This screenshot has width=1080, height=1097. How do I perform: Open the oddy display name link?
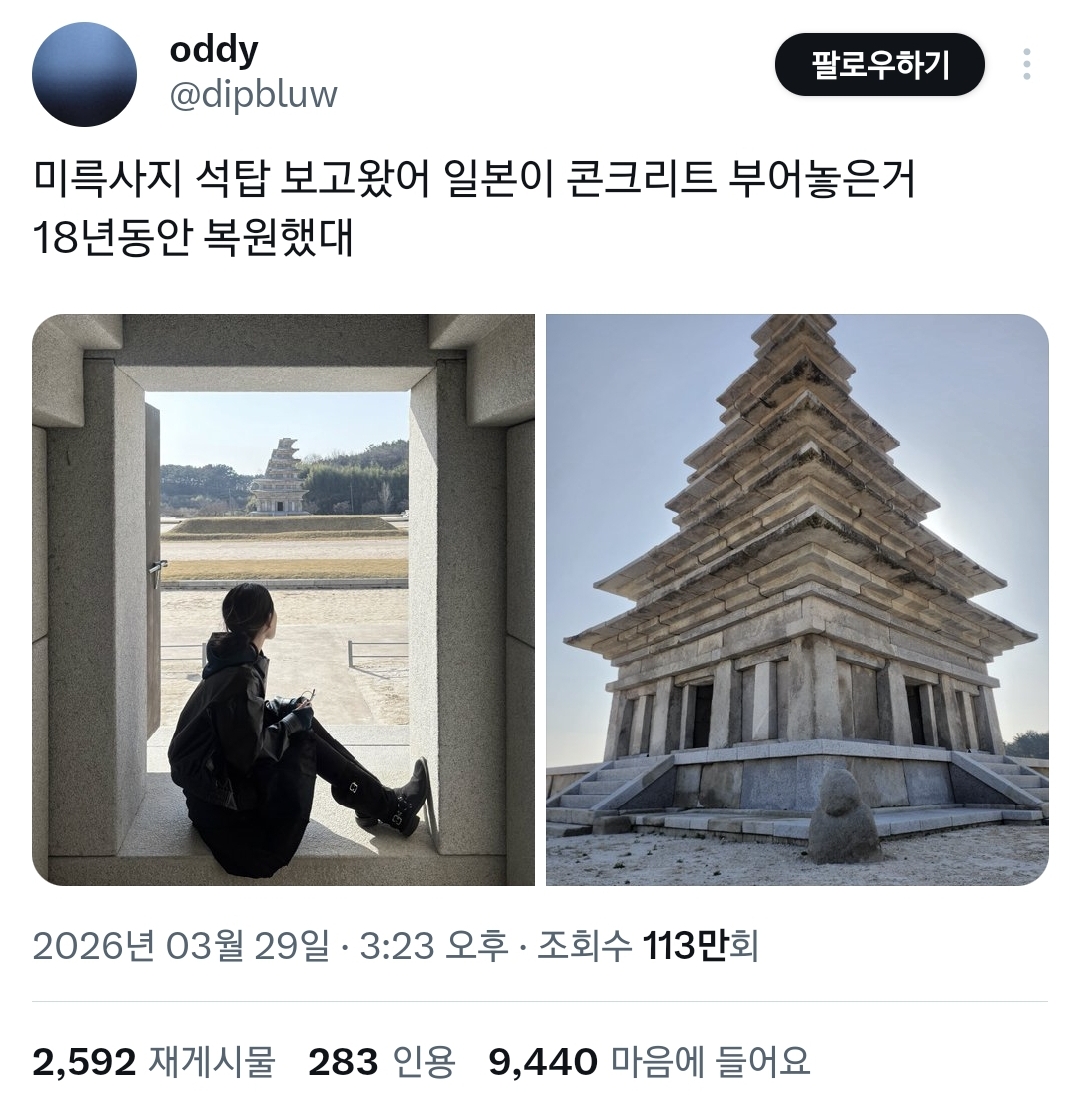[214, 50]
